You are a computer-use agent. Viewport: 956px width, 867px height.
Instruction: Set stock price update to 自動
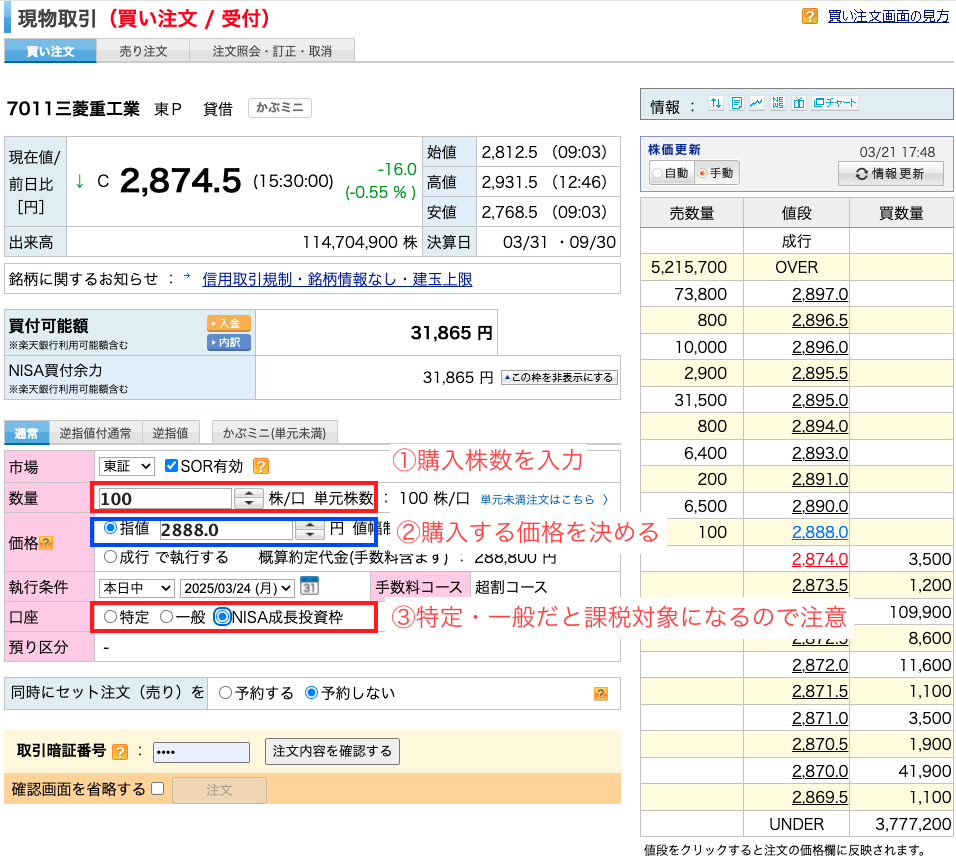point(658,173)
